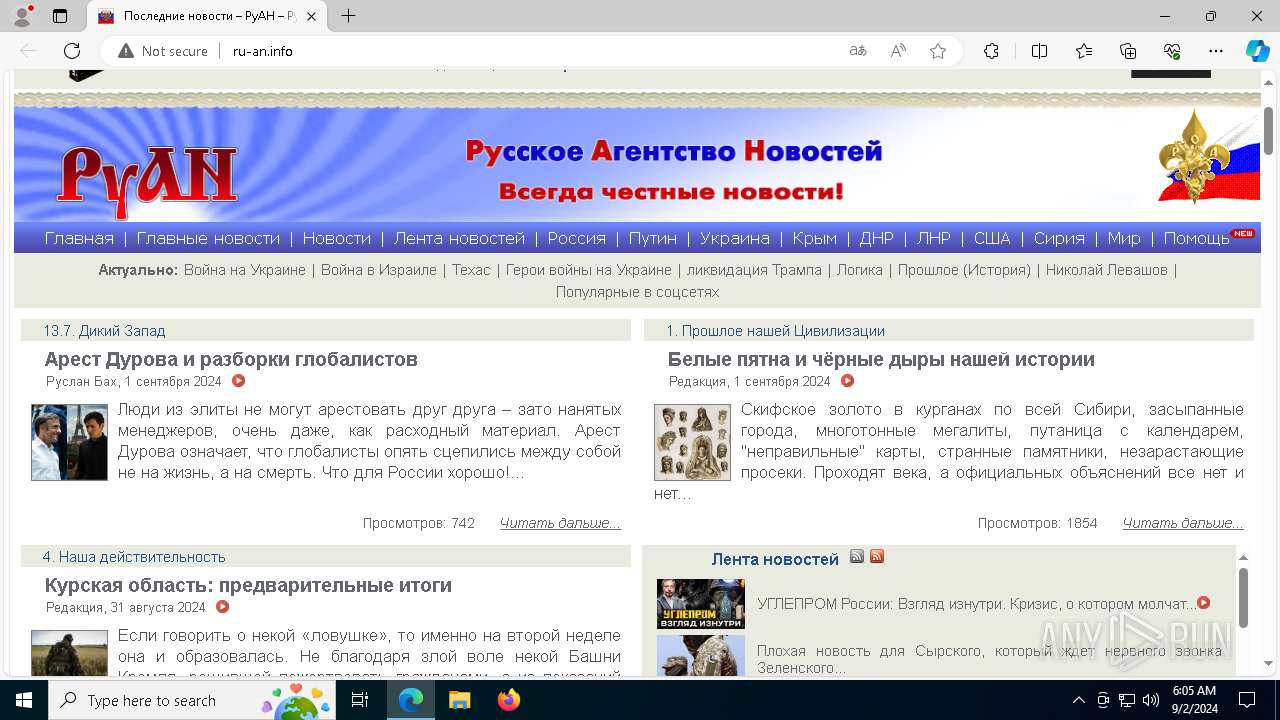
Task: Click the browser Back arrow
Action: (x=28, y=51)
